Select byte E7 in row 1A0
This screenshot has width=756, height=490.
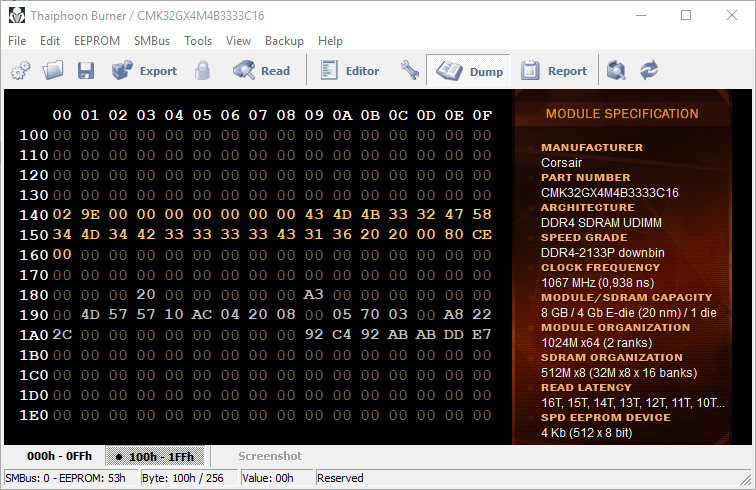(x=482, y=334)
